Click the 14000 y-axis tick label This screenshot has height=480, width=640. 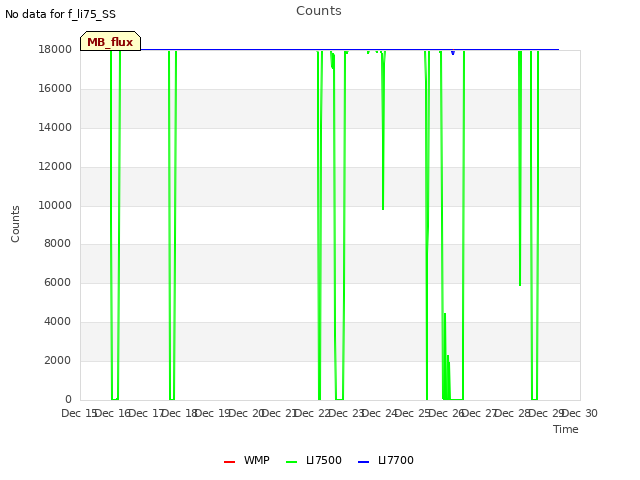(55, 127)
